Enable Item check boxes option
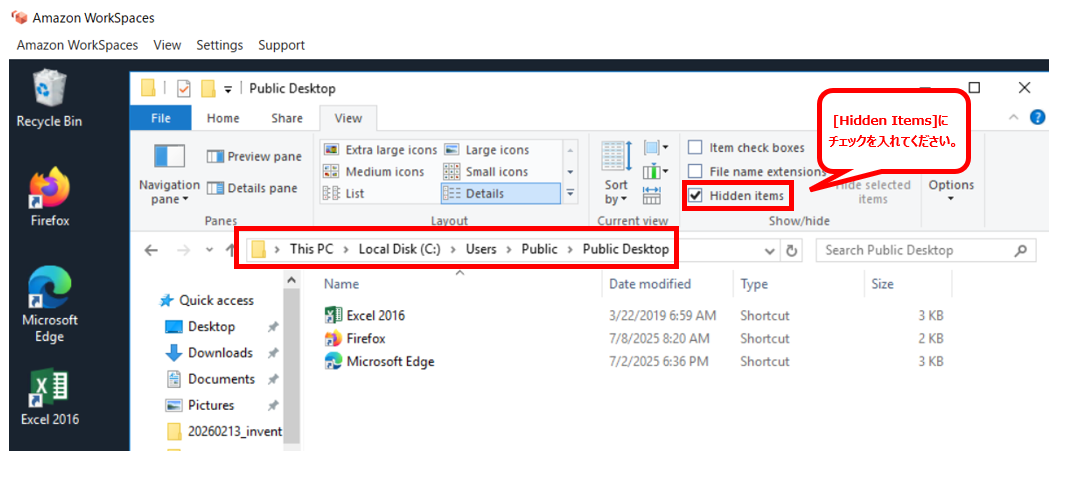This screenshot has height=478, width=1070. [696, 148]
